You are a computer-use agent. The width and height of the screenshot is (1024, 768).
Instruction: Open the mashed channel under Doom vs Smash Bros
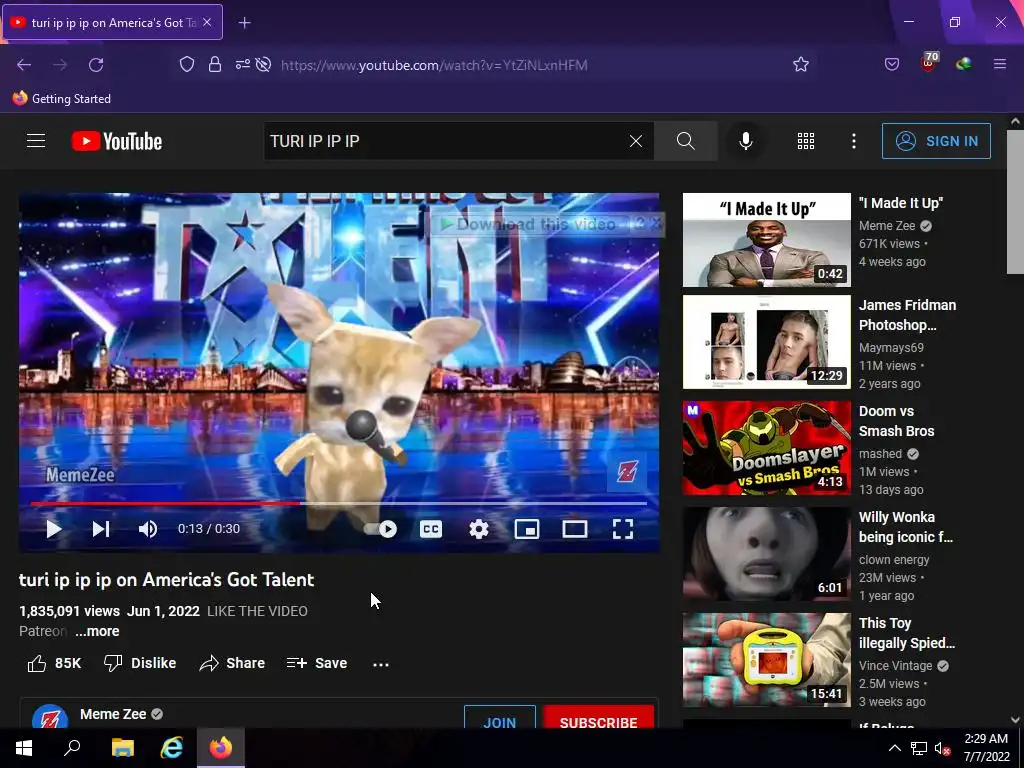(880, 454)
